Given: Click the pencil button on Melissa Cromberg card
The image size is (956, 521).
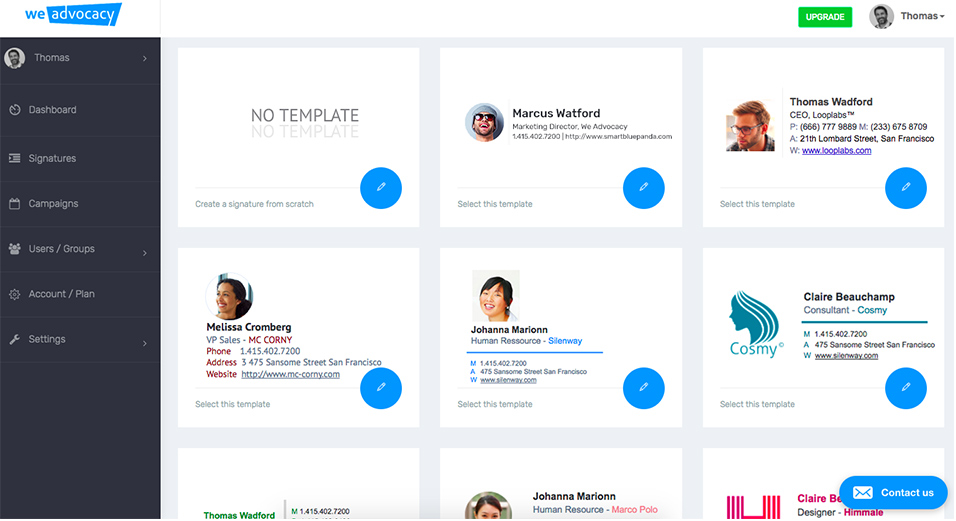Looking at the screenshot, I should click(381, 388).
